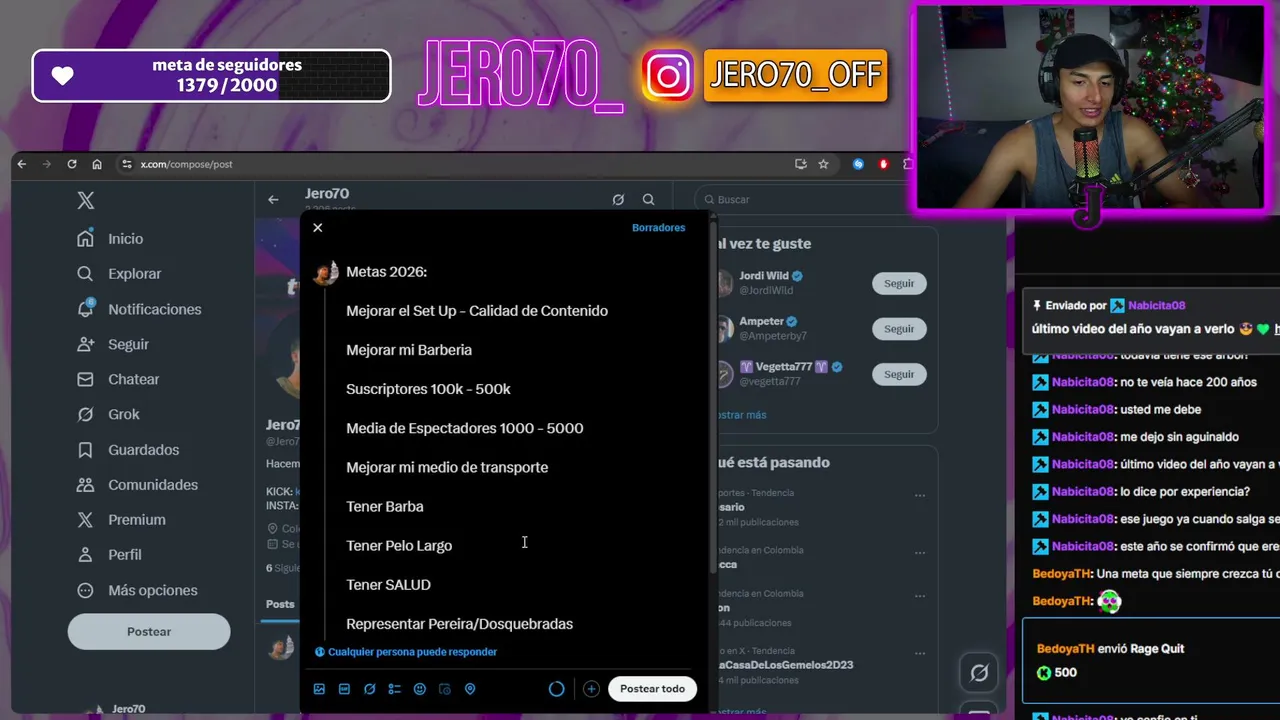Follow Jordi Wild
This screenshot has width=1280, height=720.
tap(899, 283)
